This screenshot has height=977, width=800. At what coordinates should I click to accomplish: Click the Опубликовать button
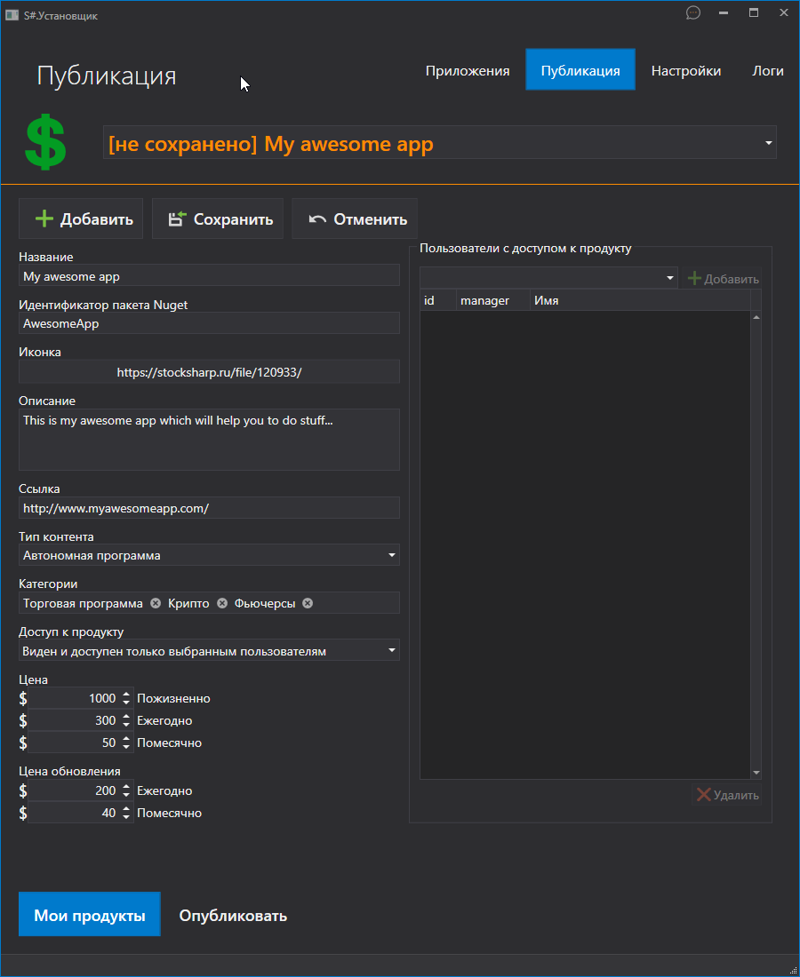point(233,915)
